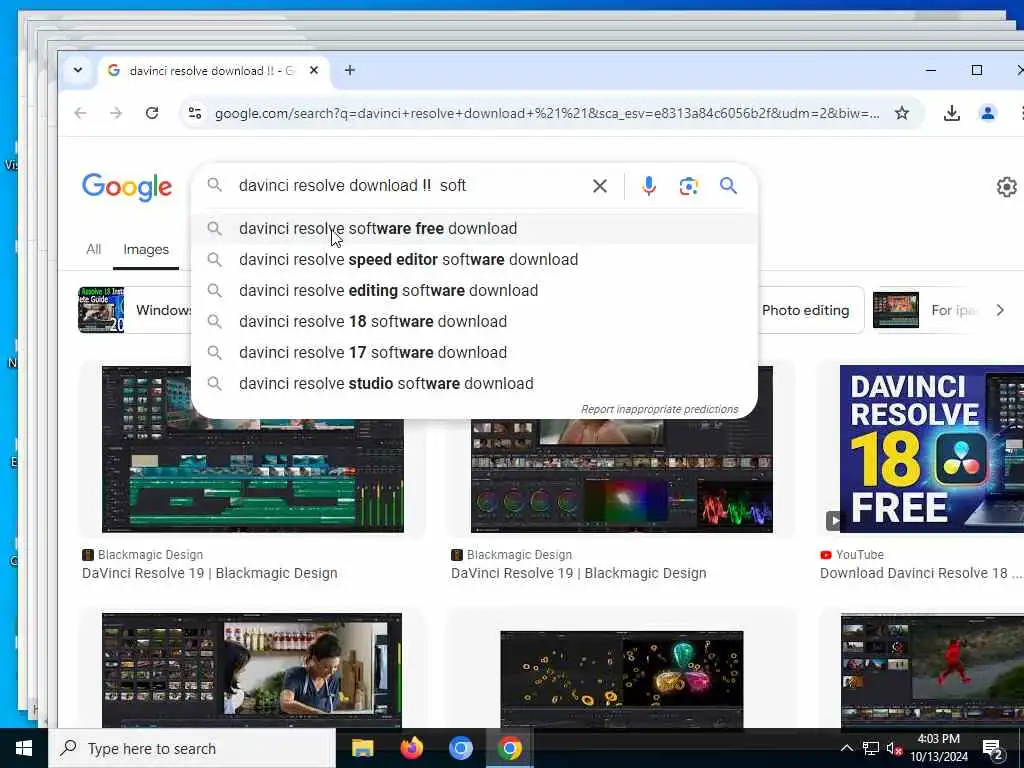Screen dimensions: 1024x768
Task: Open the tab search dropdown
Action: point(78,70)
